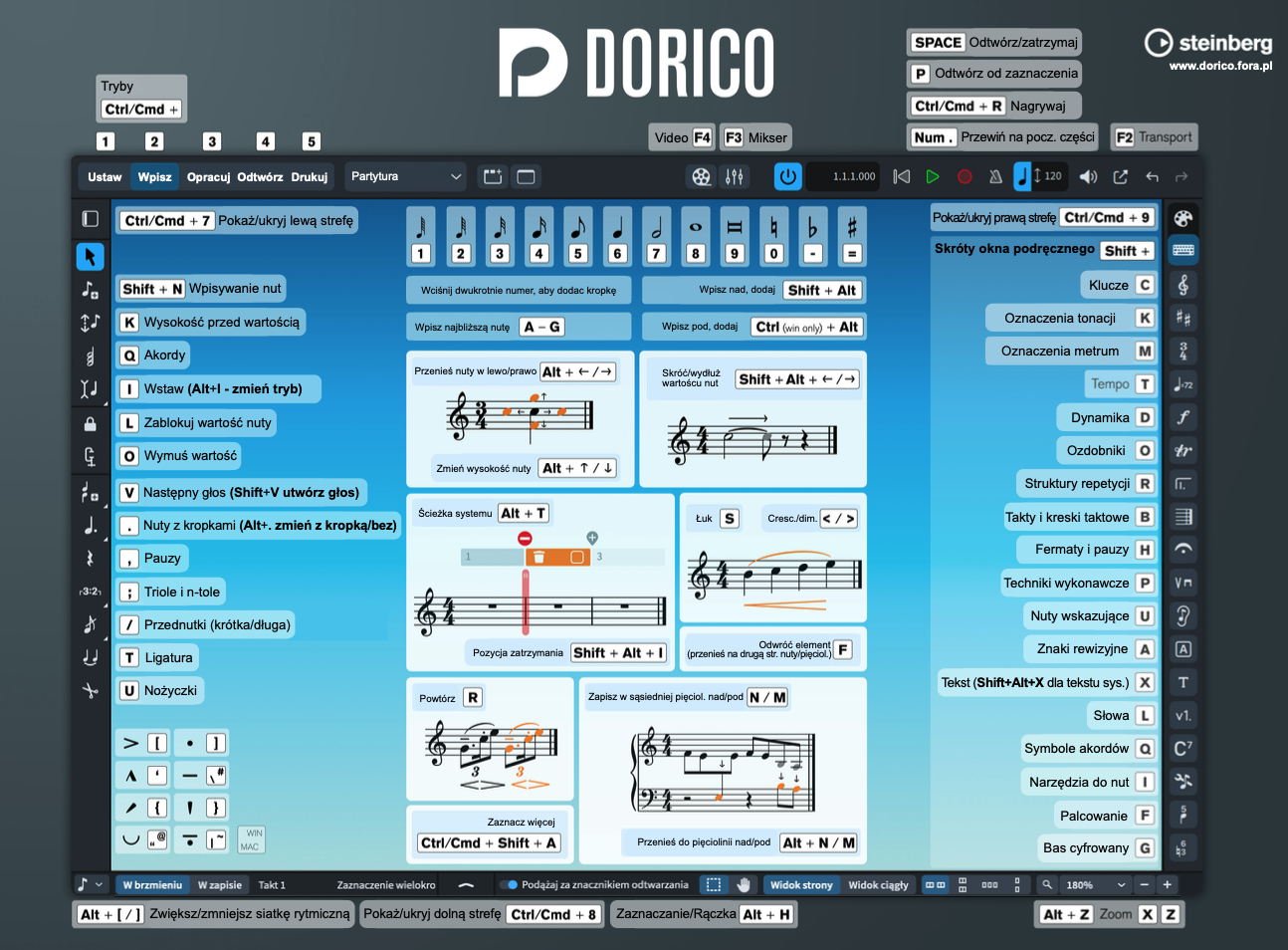Click the Pitch Before Duration tool icon
The width and height of the screenshot is (1288, 950).
[90, 323]
